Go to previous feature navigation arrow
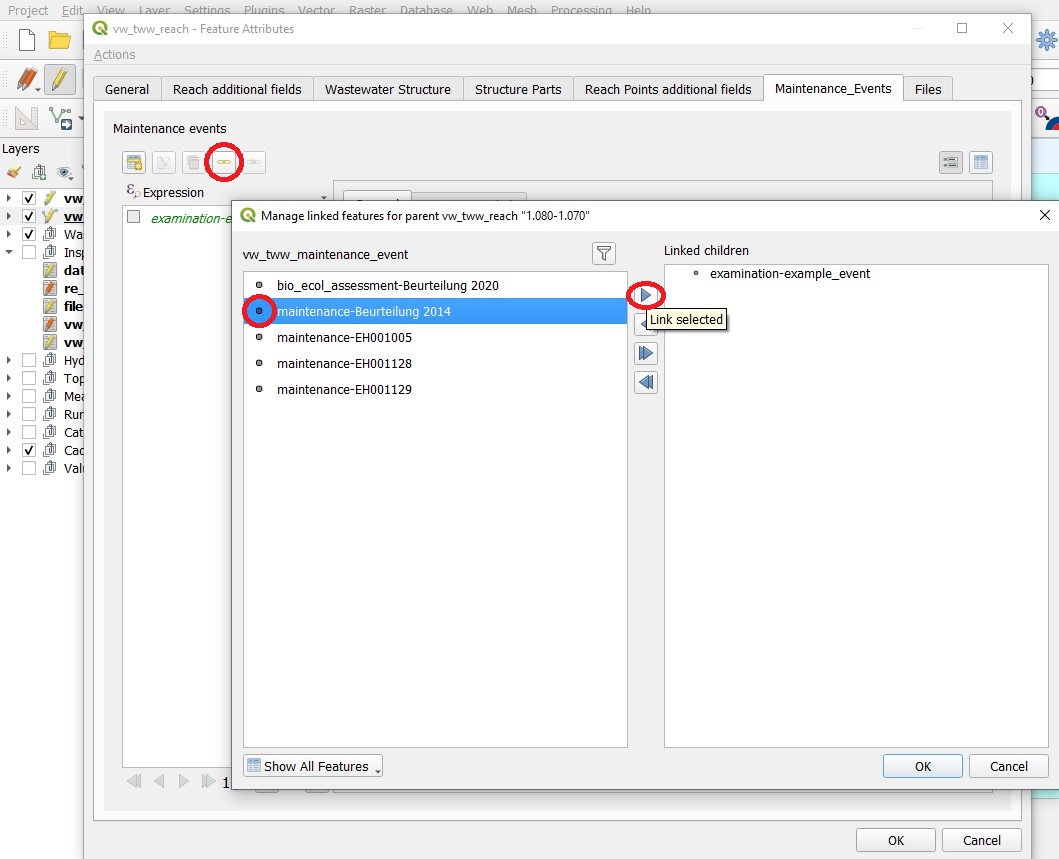This screenshot has width=1059, height=859. pyautogui.click(x=159, y=781)
